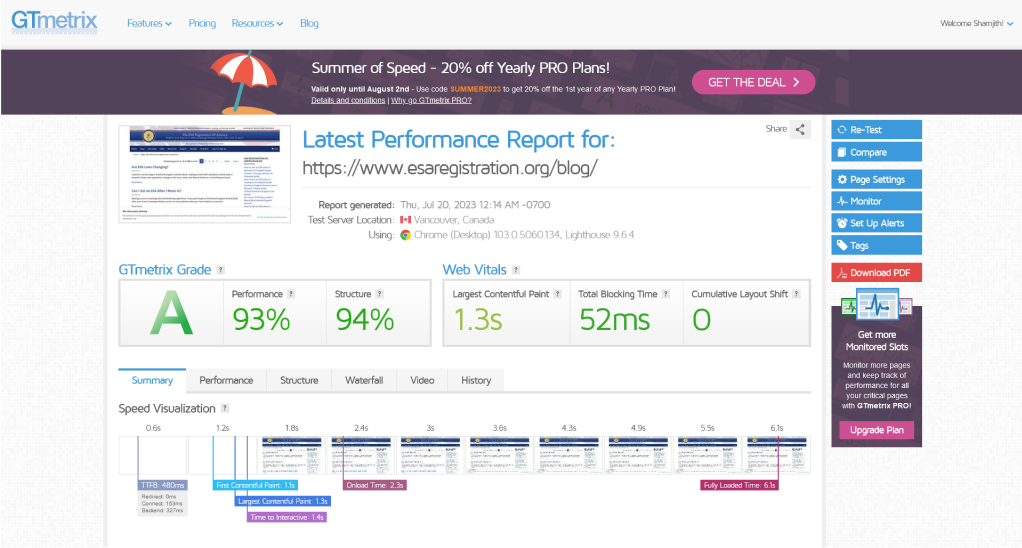Click the monitor graphic above Get more Monitored Slots

tap(877, 306)
